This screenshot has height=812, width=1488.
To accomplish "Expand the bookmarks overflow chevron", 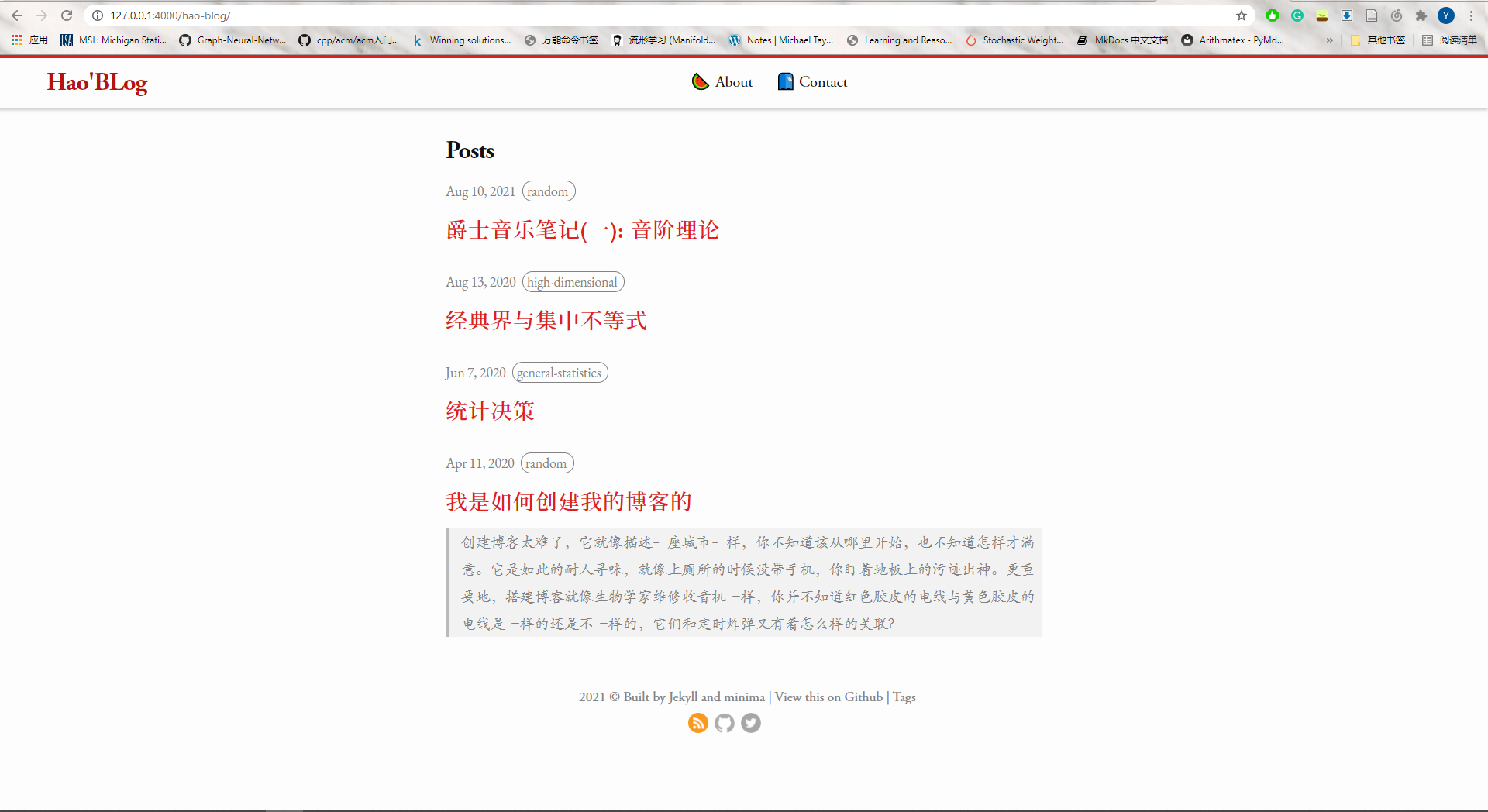I will (1330, 40).
